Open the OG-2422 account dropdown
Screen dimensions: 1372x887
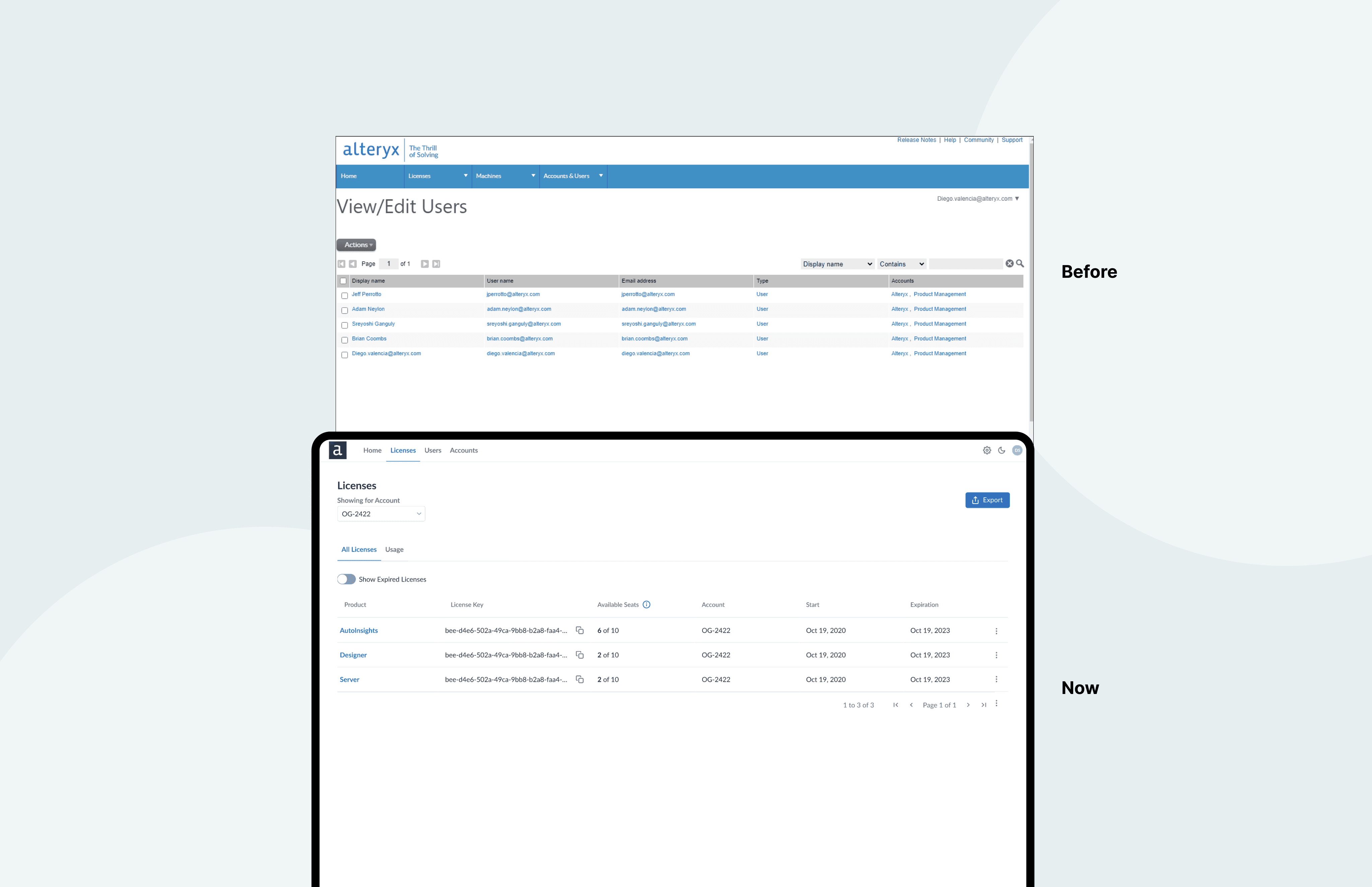381,514
